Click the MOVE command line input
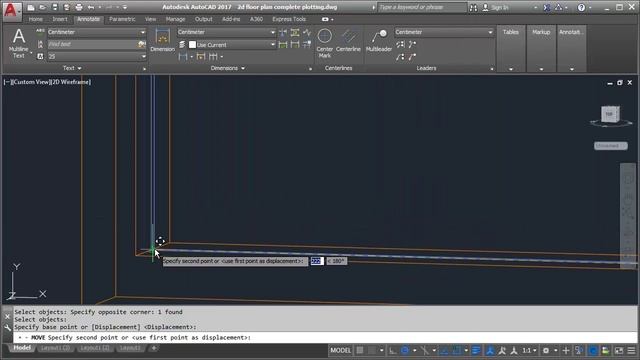The image size is (640, 360). click(x=325, y=338)
